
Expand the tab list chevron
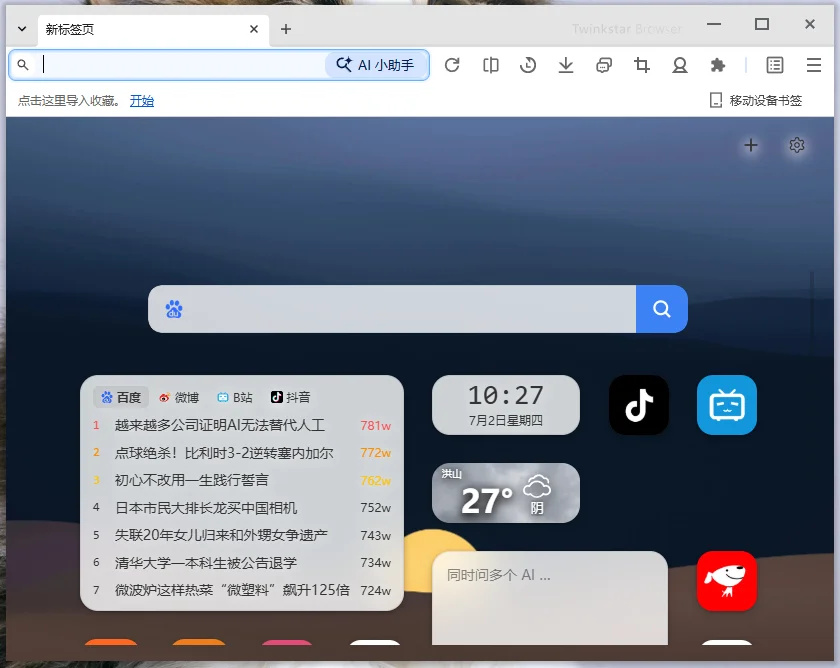pyautogui.click(x=22, y=29)
